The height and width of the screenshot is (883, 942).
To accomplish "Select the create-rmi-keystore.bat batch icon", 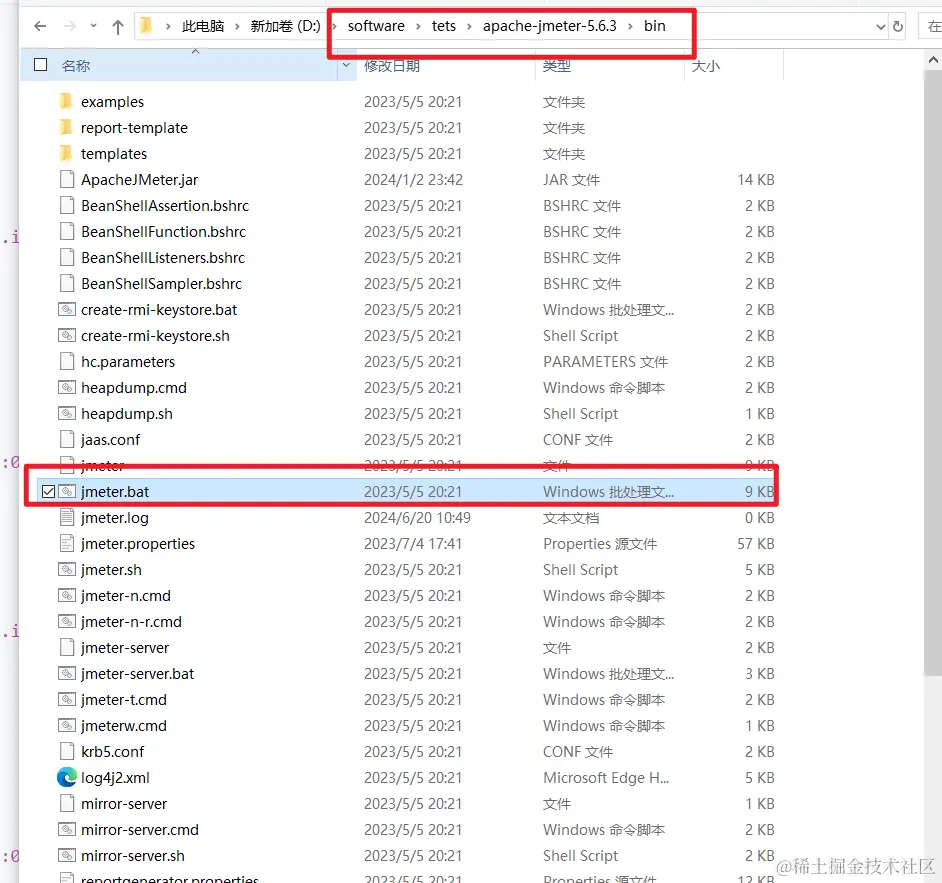I will pos(67,309).
